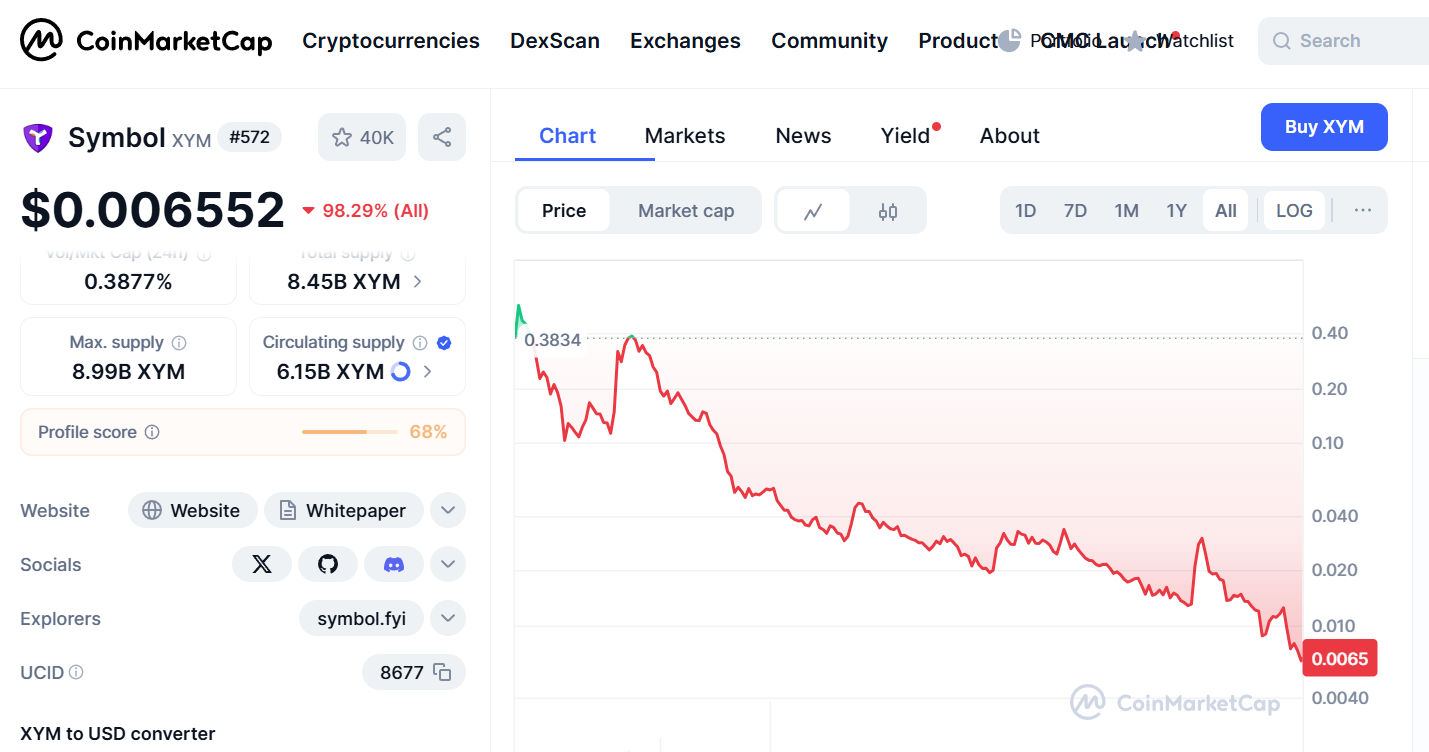Click the CoinMarketCap logo

tap(147, 41)
